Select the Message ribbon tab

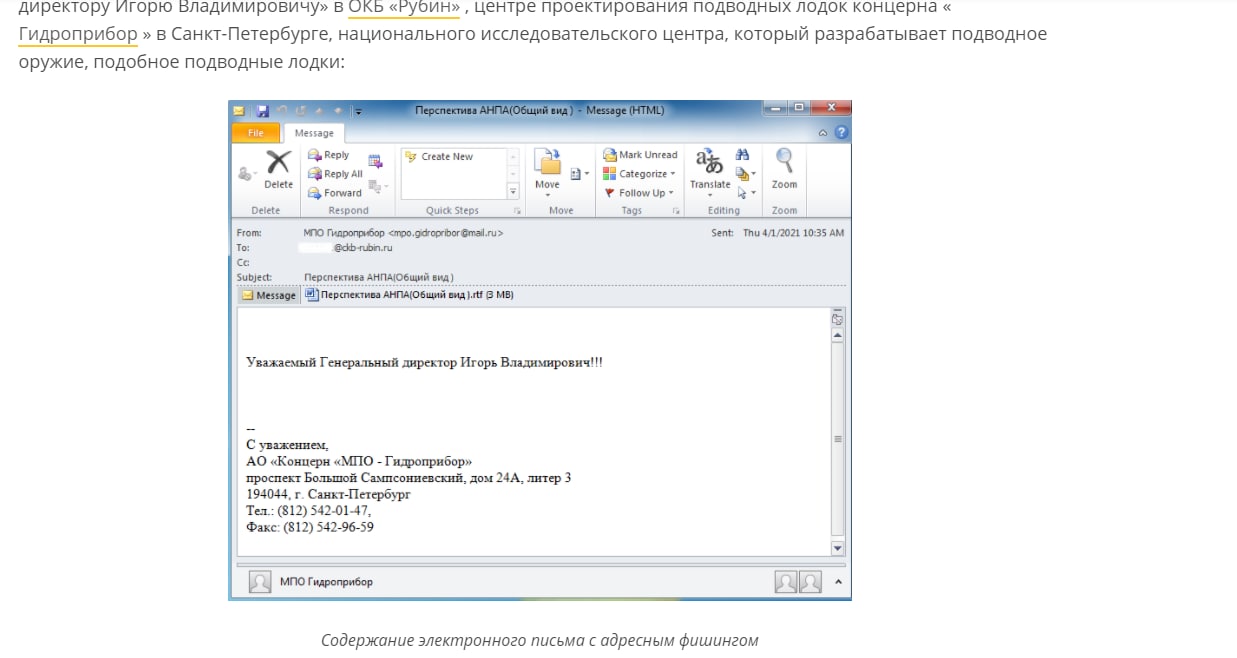click(x=314, y=132)
